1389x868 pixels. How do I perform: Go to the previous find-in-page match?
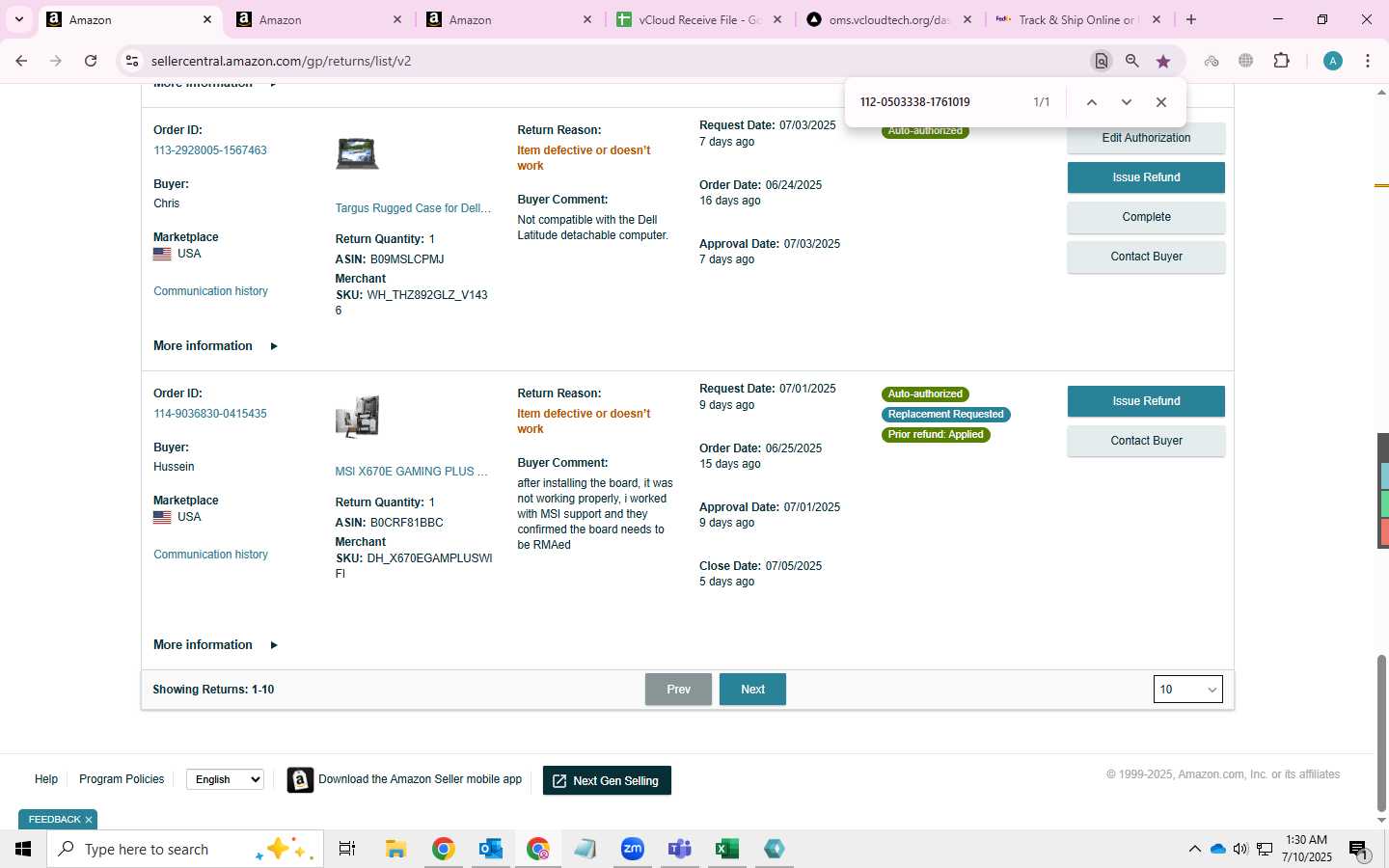coord(1092,102)
